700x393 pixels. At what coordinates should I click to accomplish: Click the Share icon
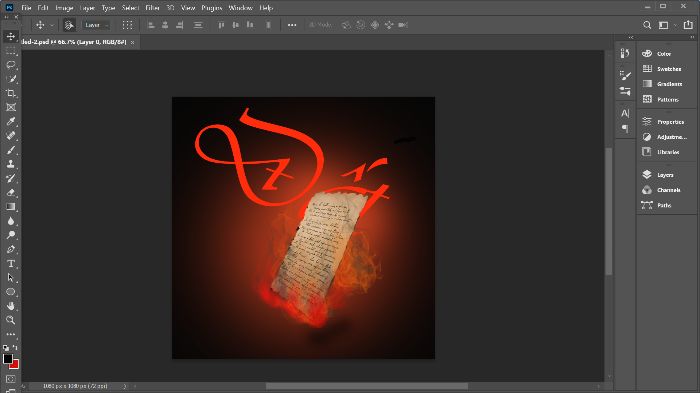[x=688, y=25]
